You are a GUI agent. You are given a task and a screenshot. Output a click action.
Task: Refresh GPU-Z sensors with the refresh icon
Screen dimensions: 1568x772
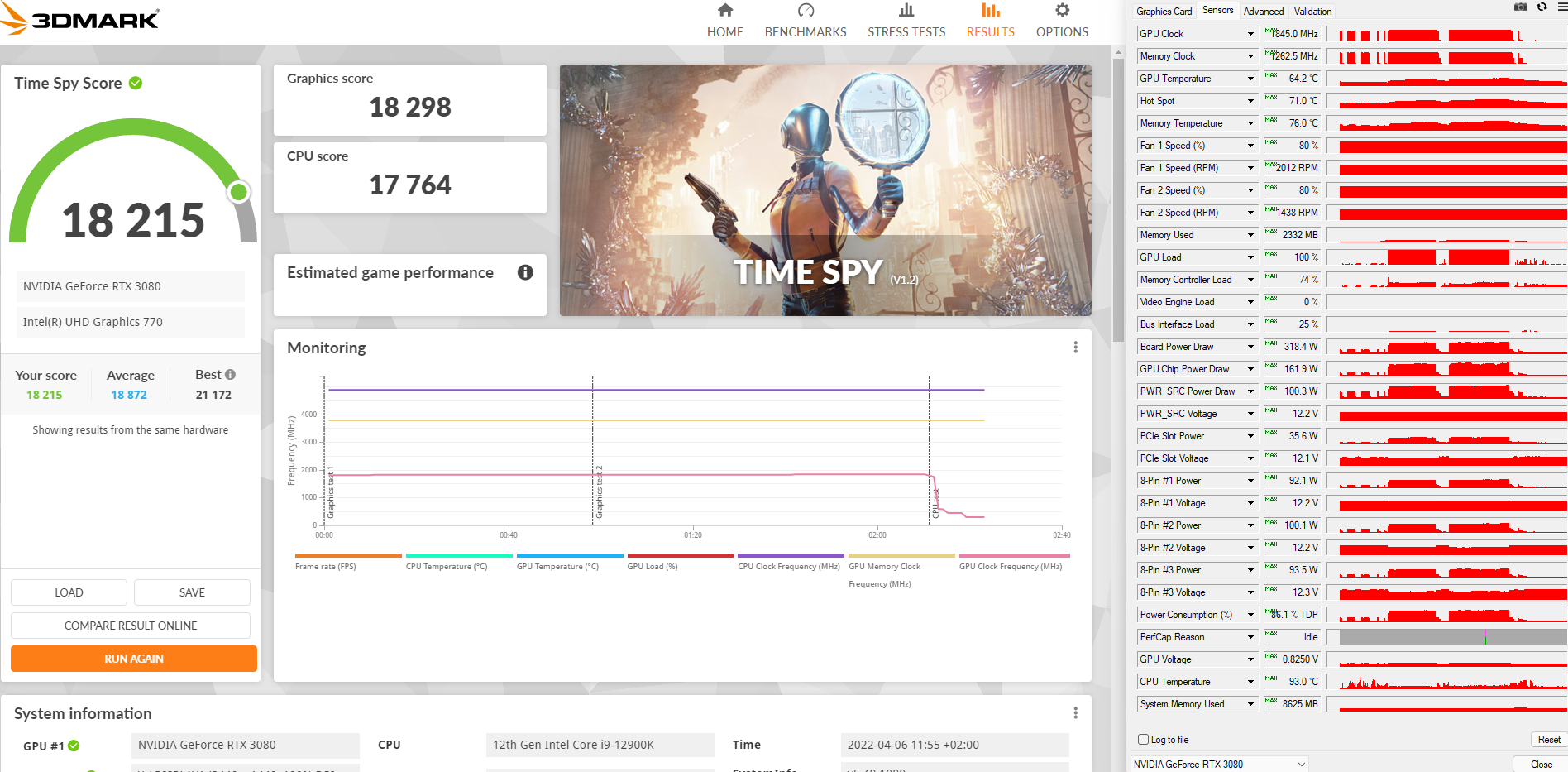tap(1542, 7)
